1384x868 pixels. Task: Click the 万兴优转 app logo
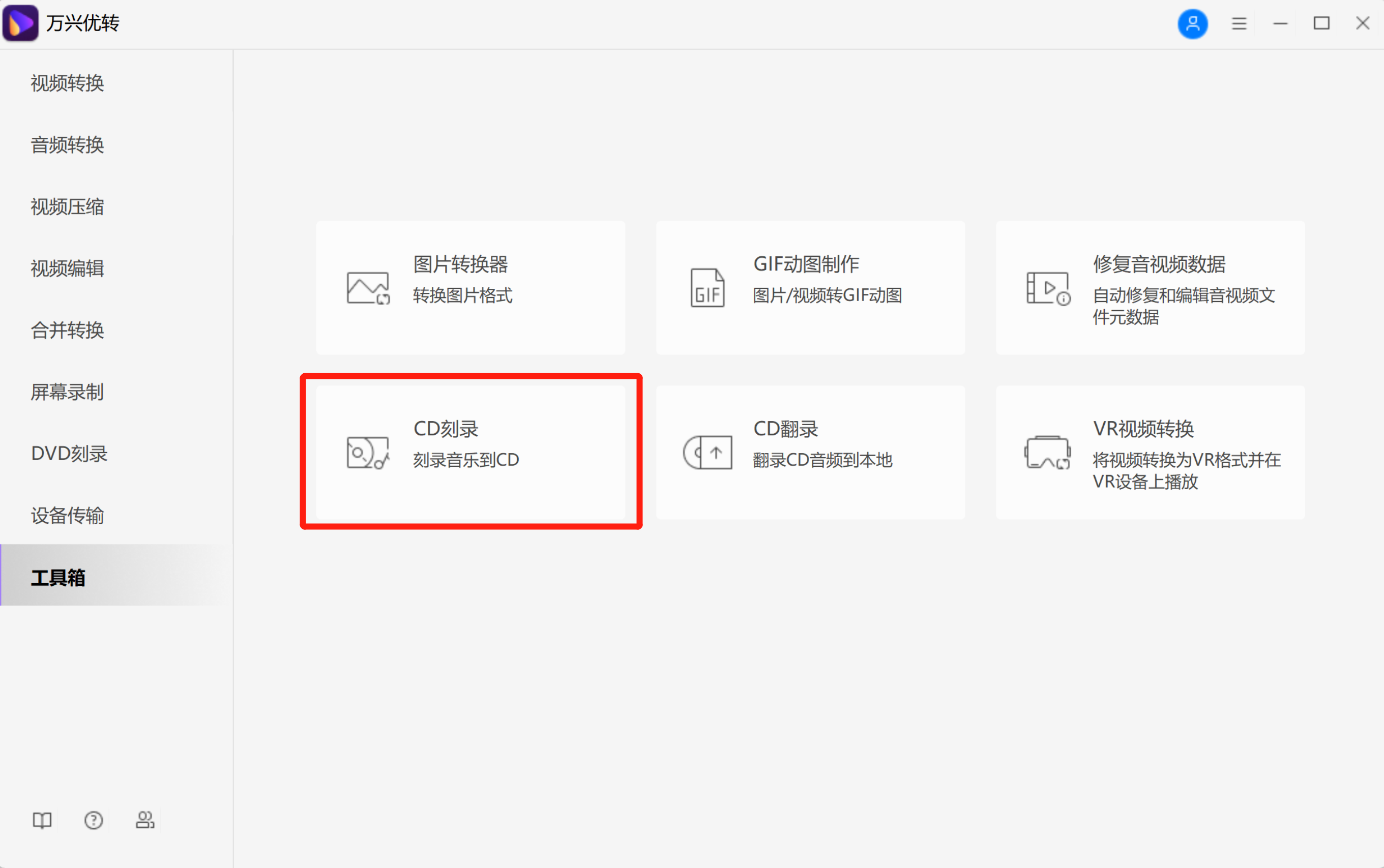pos(21,23)
